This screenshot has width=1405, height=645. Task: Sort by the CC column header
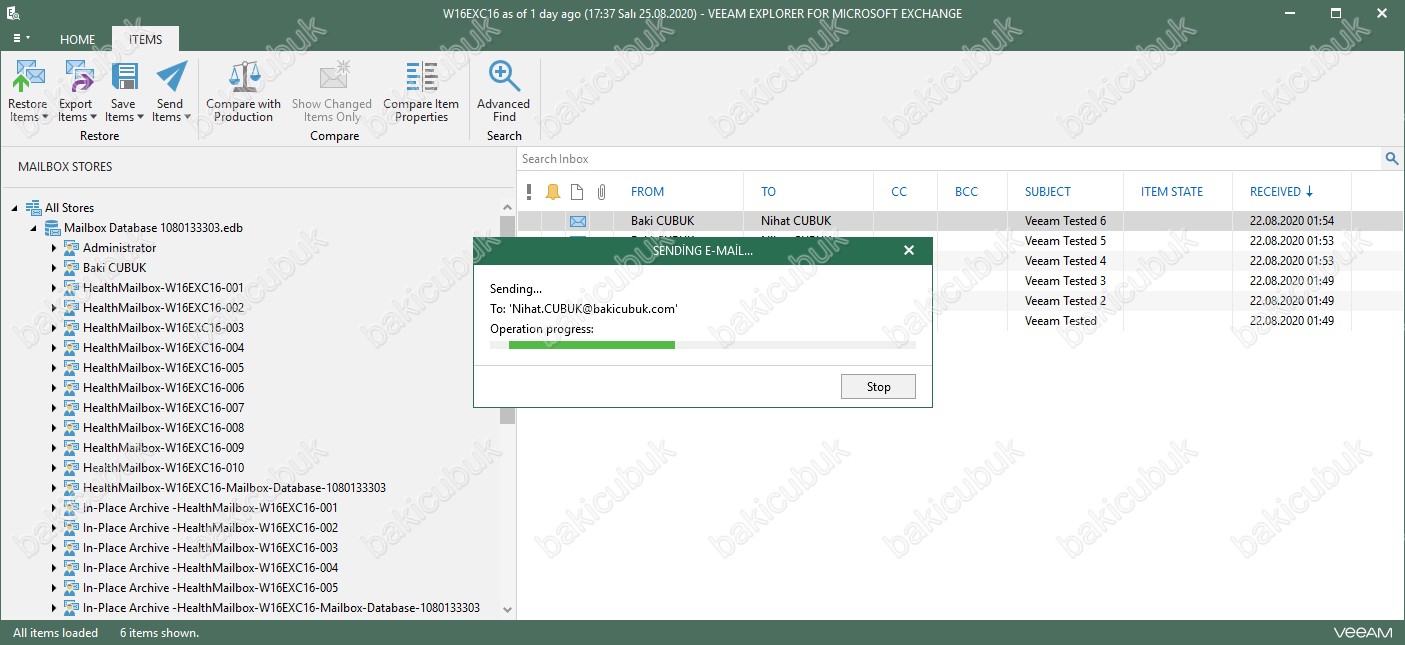(899, 192)
